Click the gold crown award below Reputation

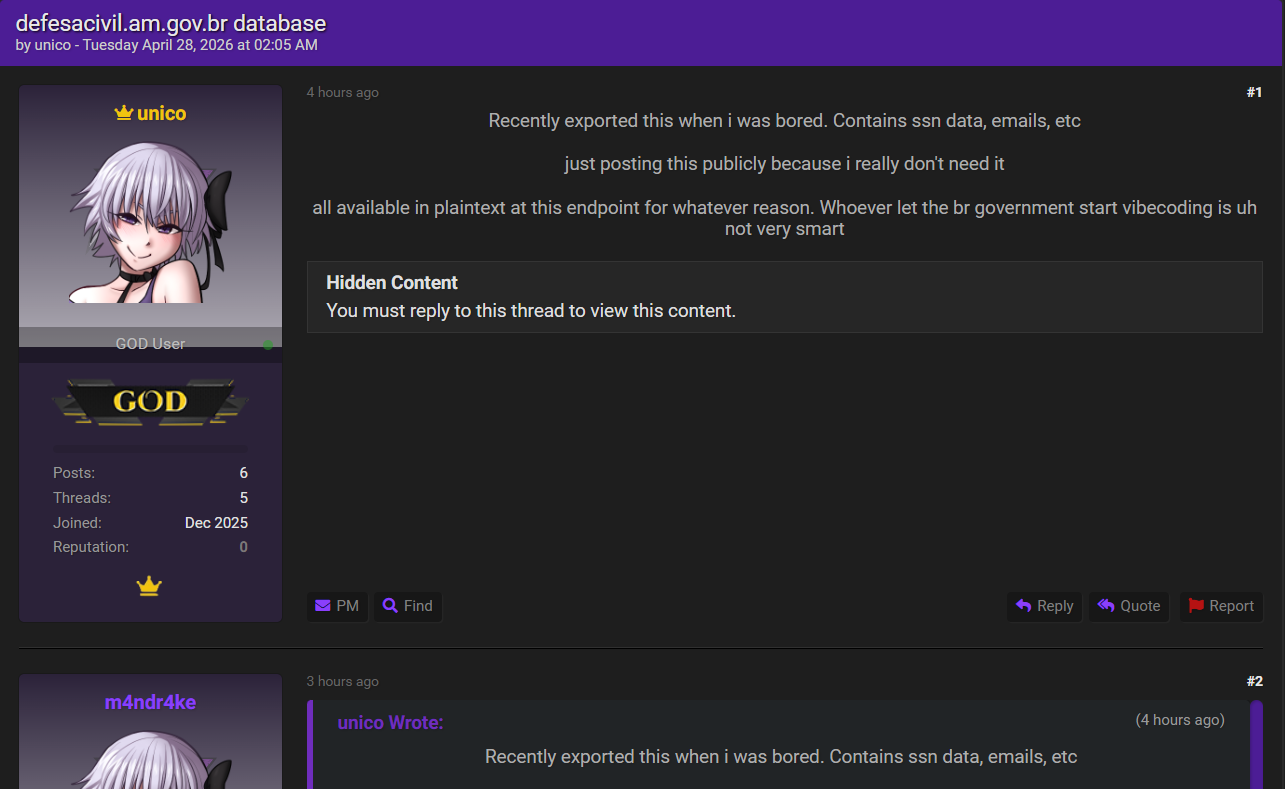coord(149,586)
